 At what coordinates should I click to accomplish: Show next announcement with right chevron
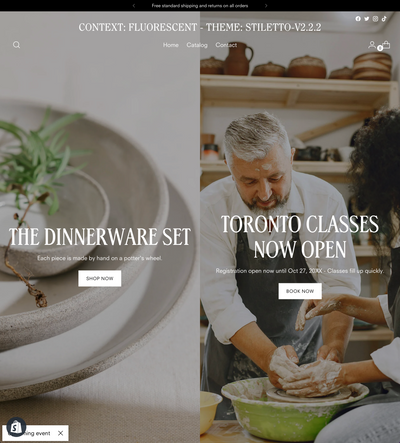pos(266,6)
